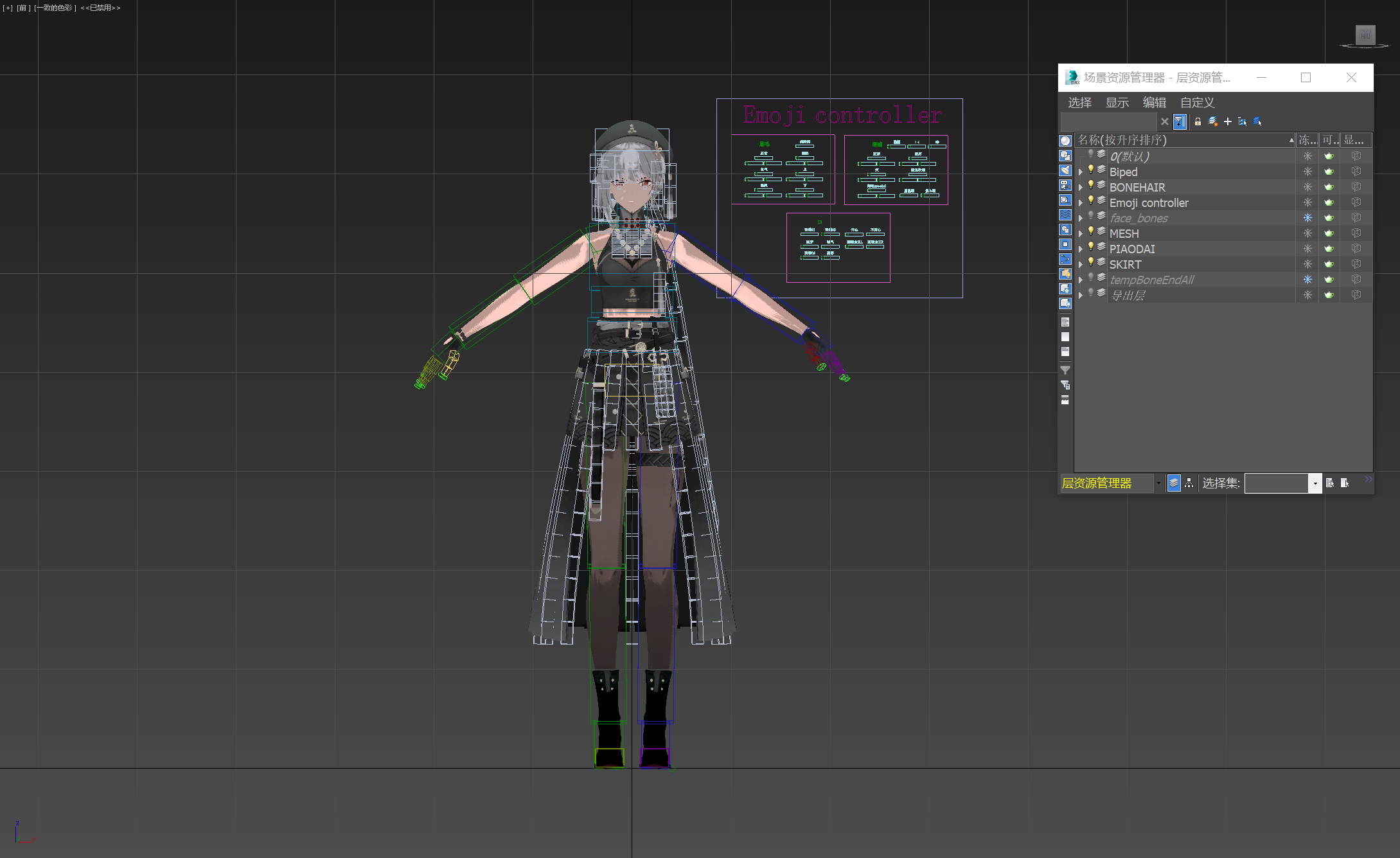1400x858 pixels.
Task: Toggle the cameras display filter icon
Action: click(1065, 185)
